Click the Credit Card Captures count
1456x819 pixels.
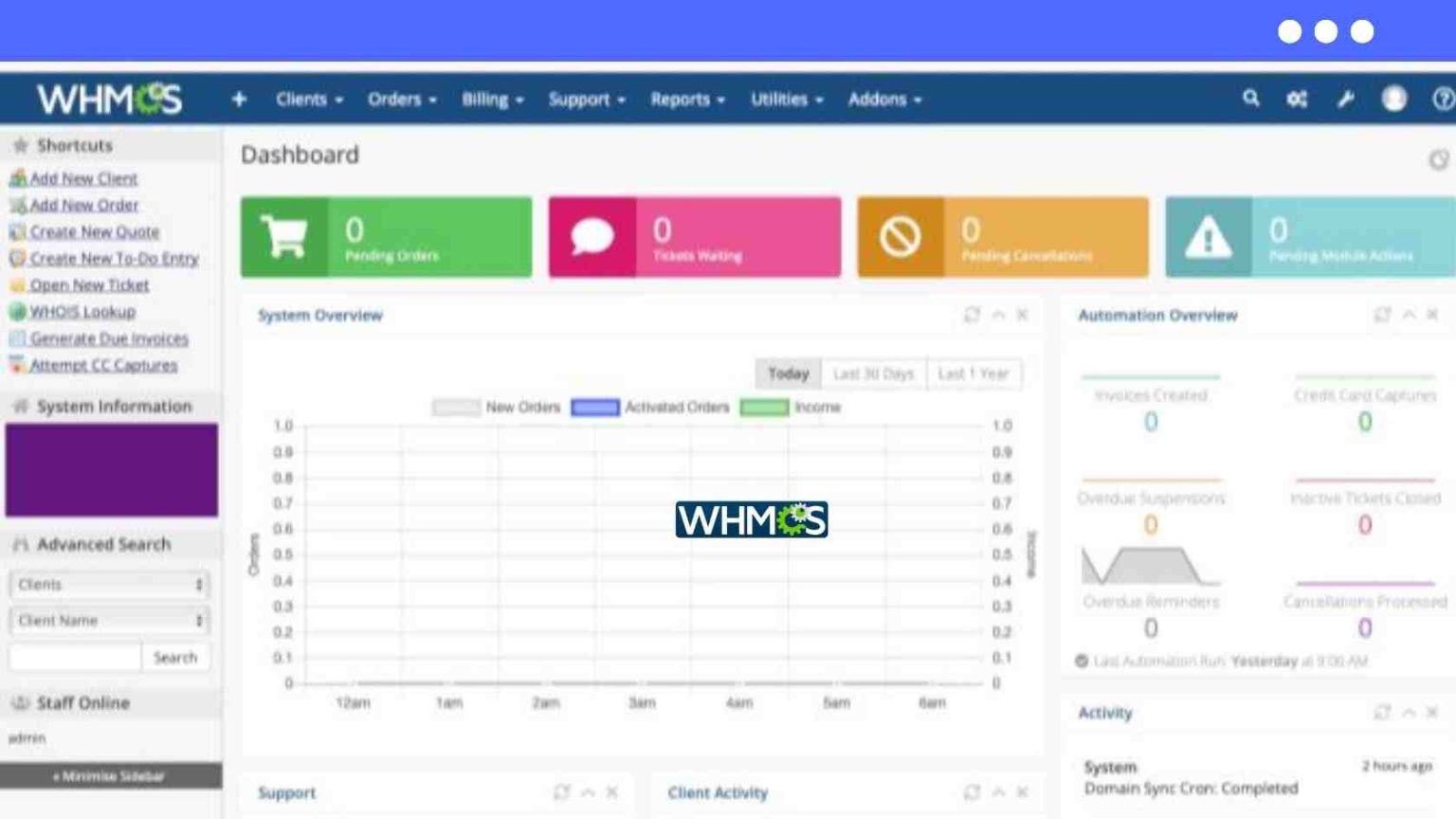click(1365, 422)
